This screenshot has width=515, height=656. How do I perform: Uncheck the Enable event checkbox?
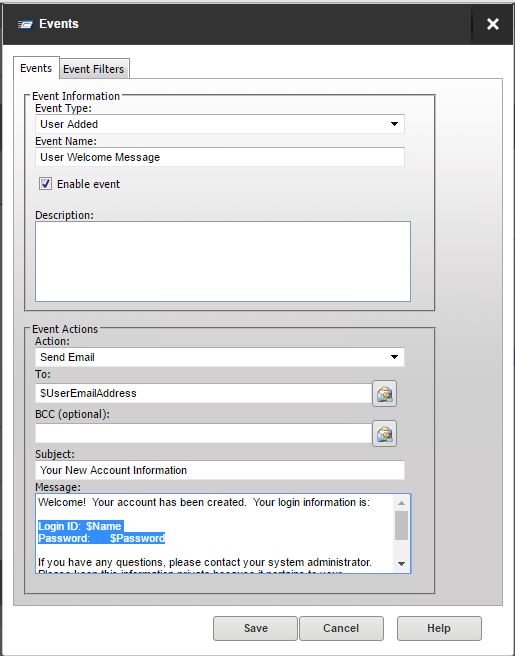pyautogui.click(x=45, y=184)
